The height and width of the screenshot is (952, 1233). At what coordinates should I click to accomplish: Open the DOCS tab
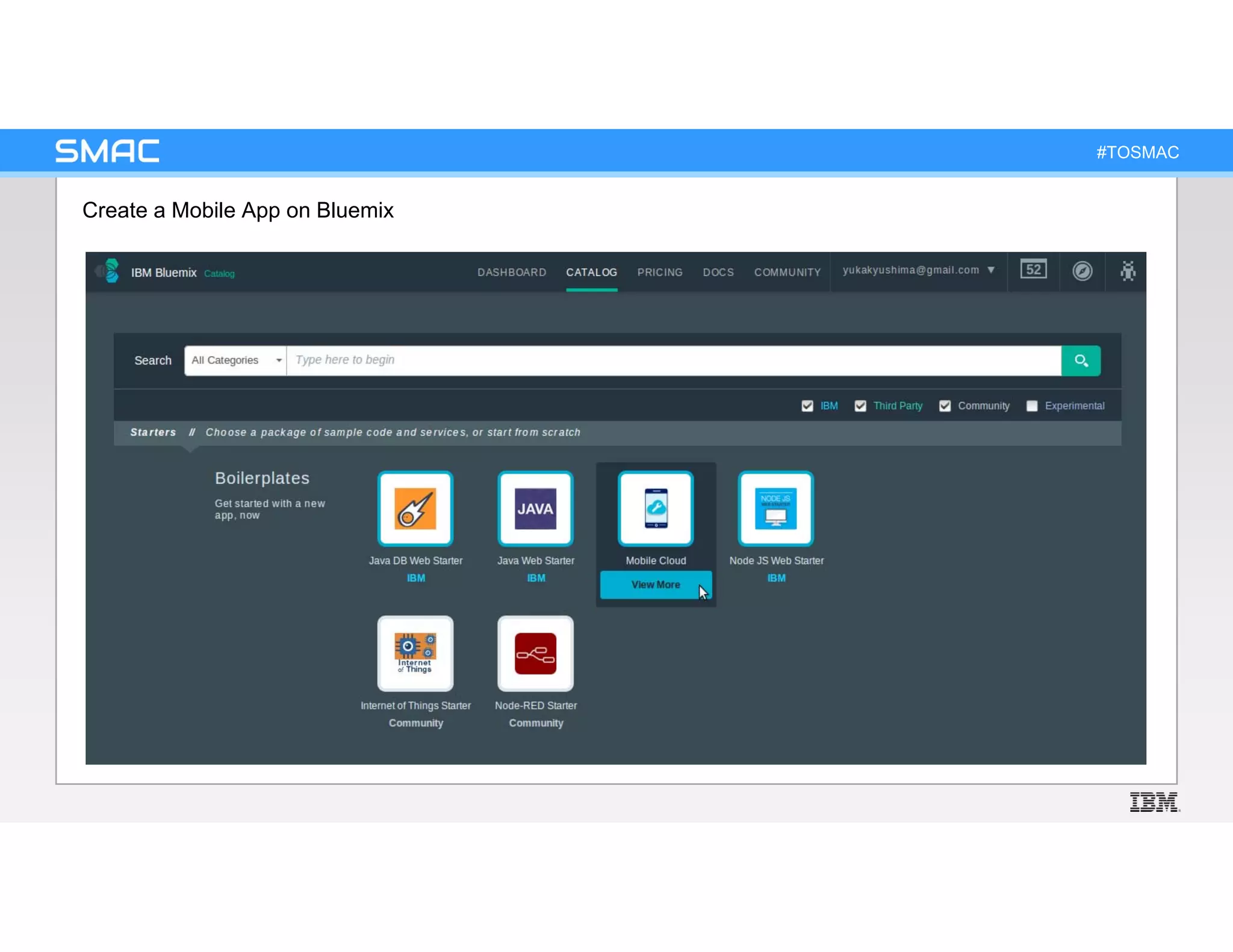click(x=718, y=273)
